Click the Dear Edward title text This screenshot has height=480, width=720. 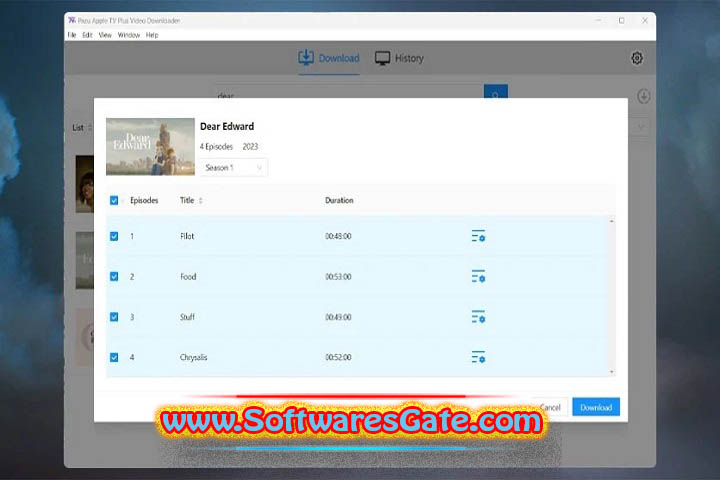click(227, 126)
